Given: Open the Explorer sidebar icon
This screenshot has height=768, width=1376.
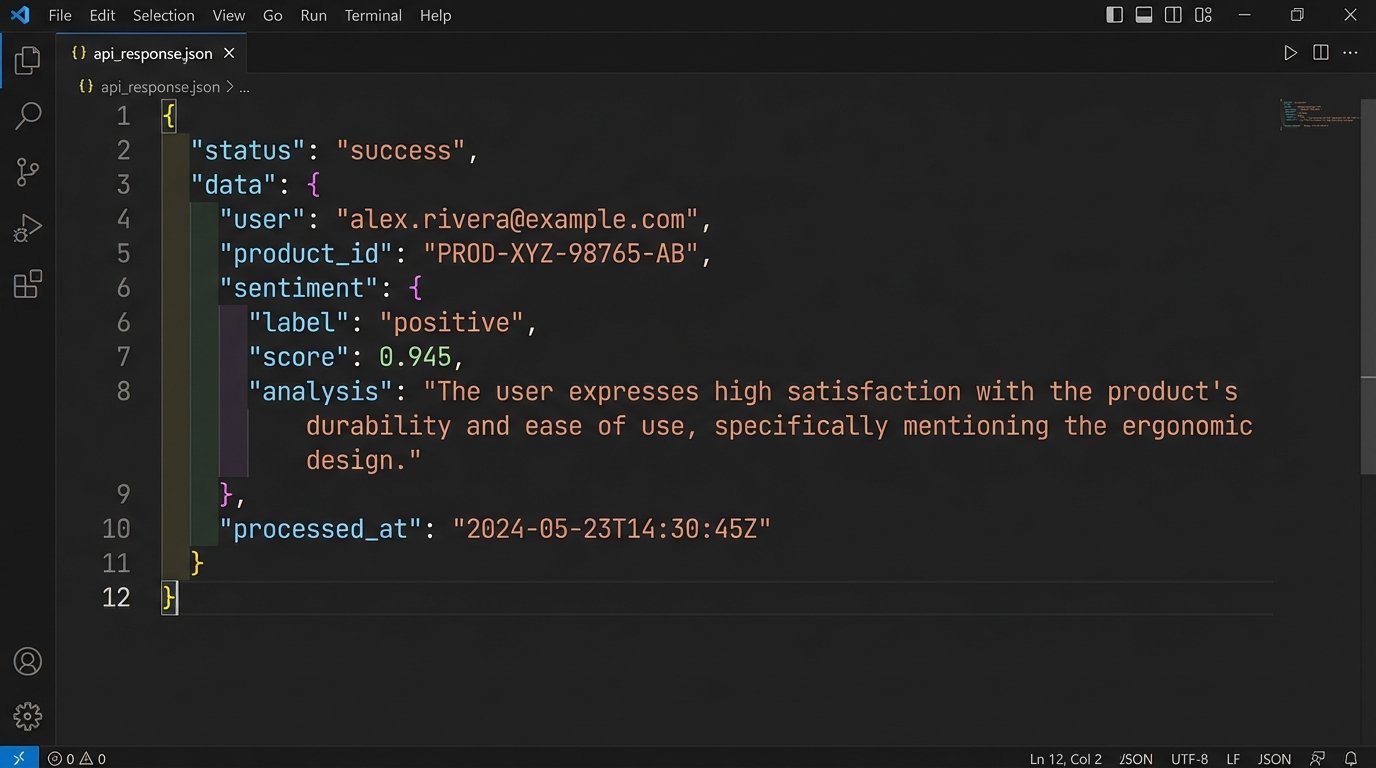Looking at the screenshot, I should click(x=27, y=60).
